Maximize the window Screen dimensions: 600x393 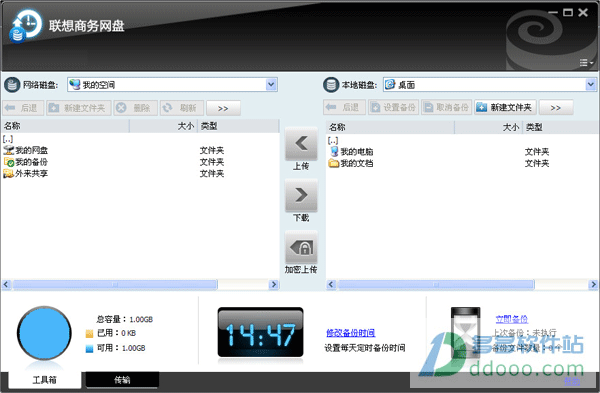[568, 13]
